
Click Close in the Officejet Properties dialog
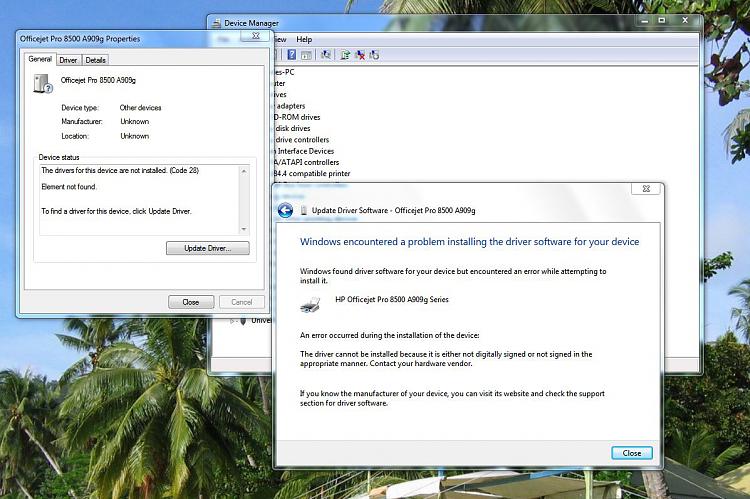[x=191, y=302]
